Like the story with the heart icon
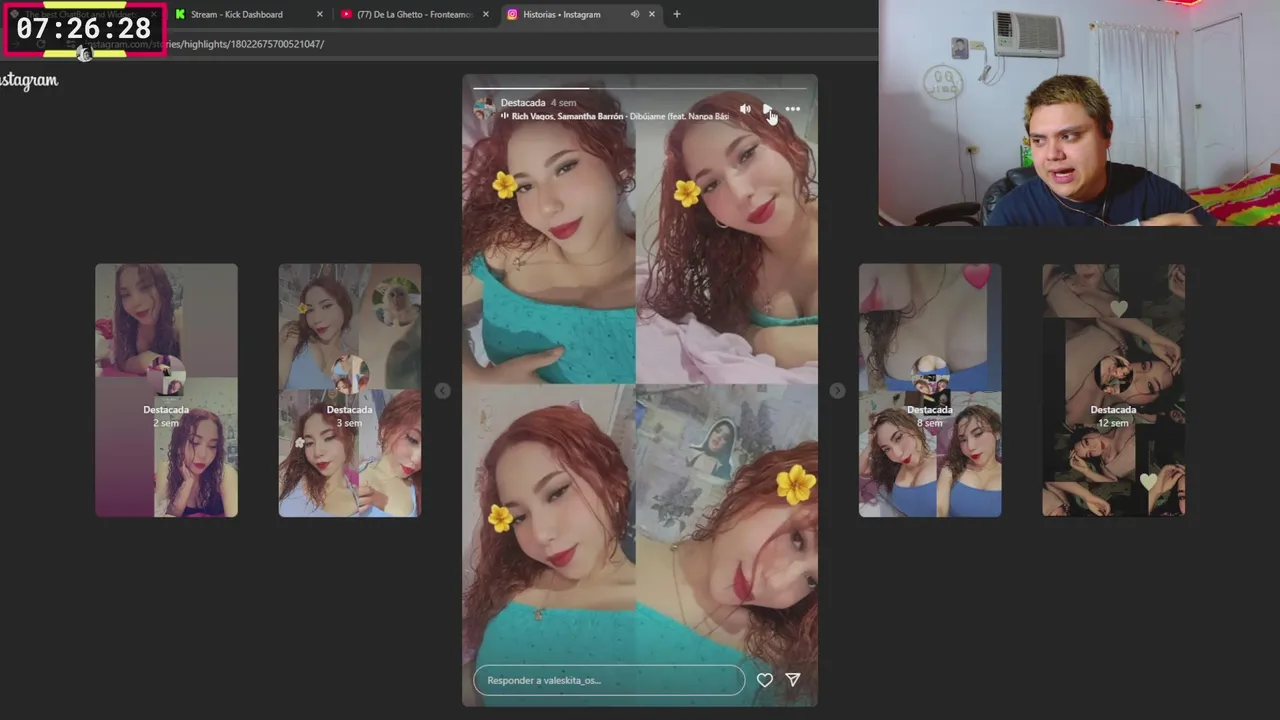This screenshot has height=720, width=1280. (764, 680)
